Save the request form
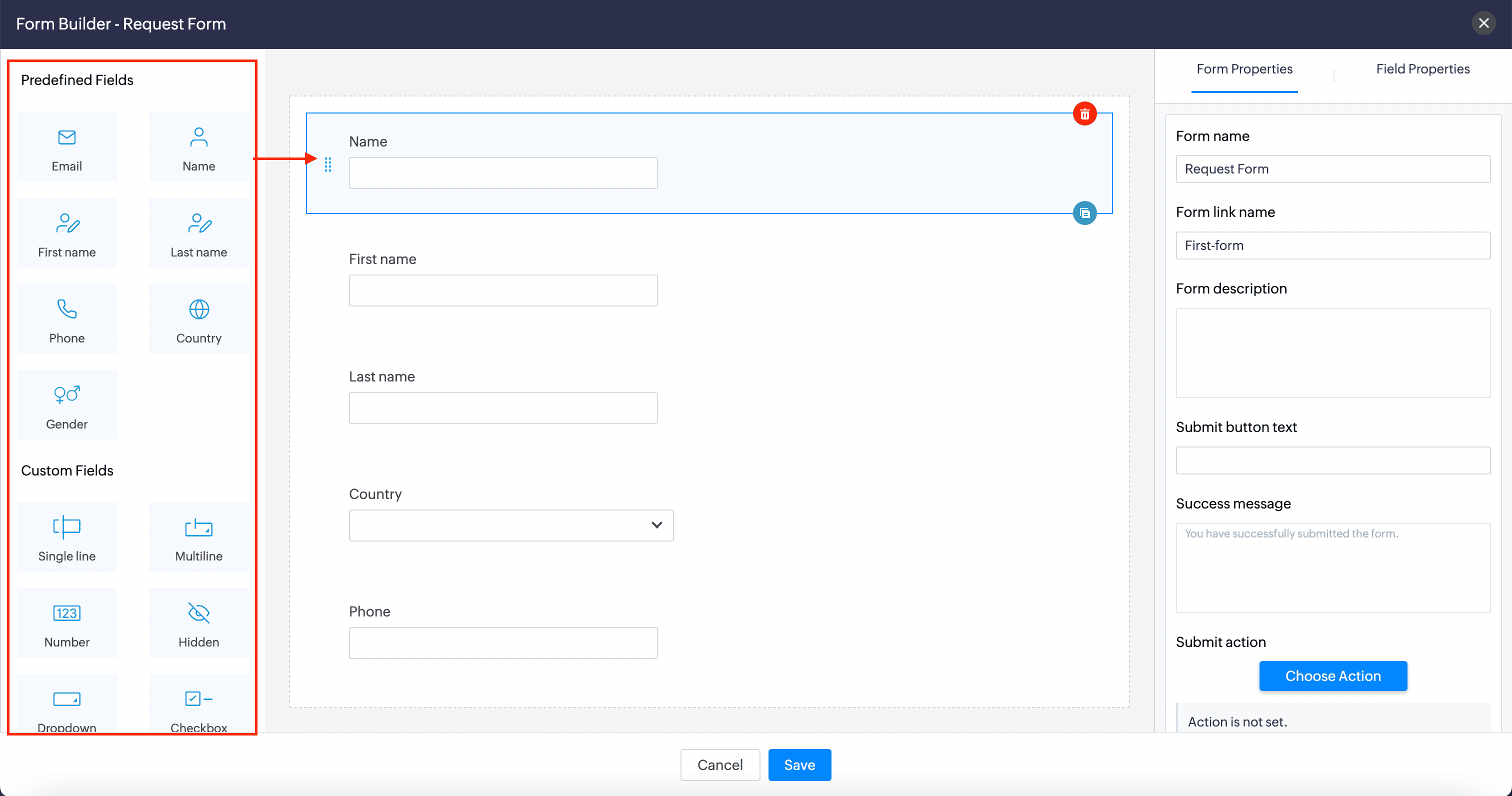The width and height of the screenshot is (1512, 796). [799, 765]
